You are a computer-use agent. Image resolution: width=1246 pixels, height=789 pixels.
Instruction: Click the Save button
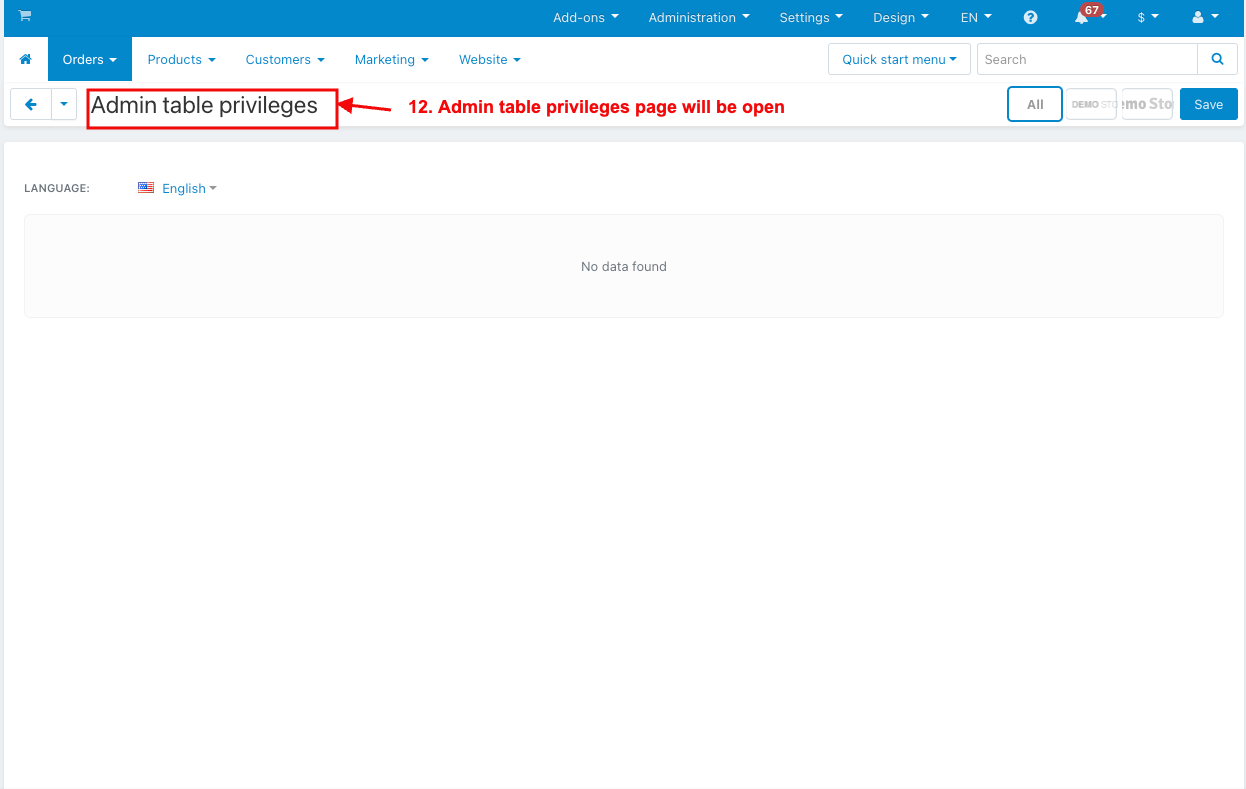tap(1209, 104)
